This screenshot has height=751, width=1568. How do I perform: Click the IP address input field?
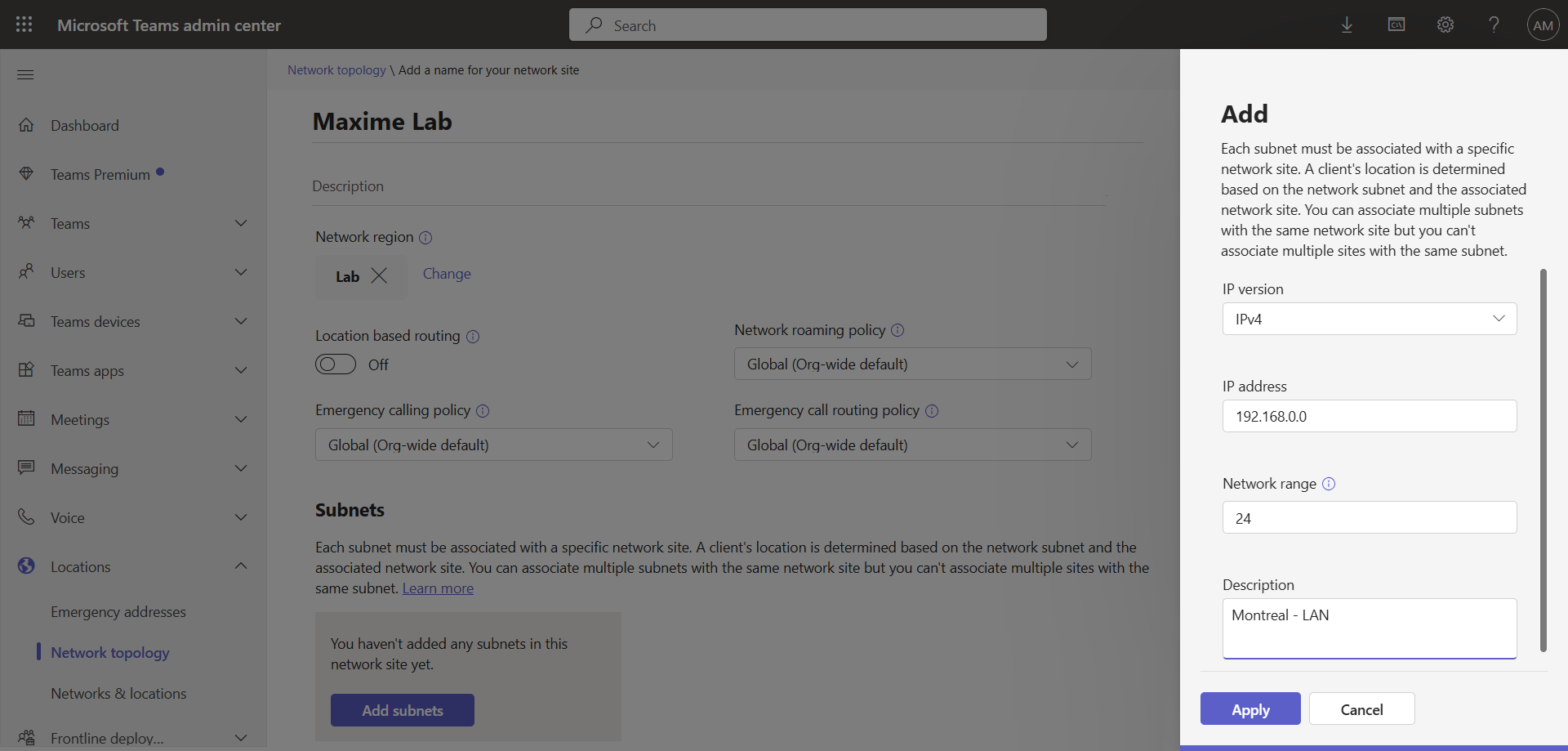[x=1369, y=416]
